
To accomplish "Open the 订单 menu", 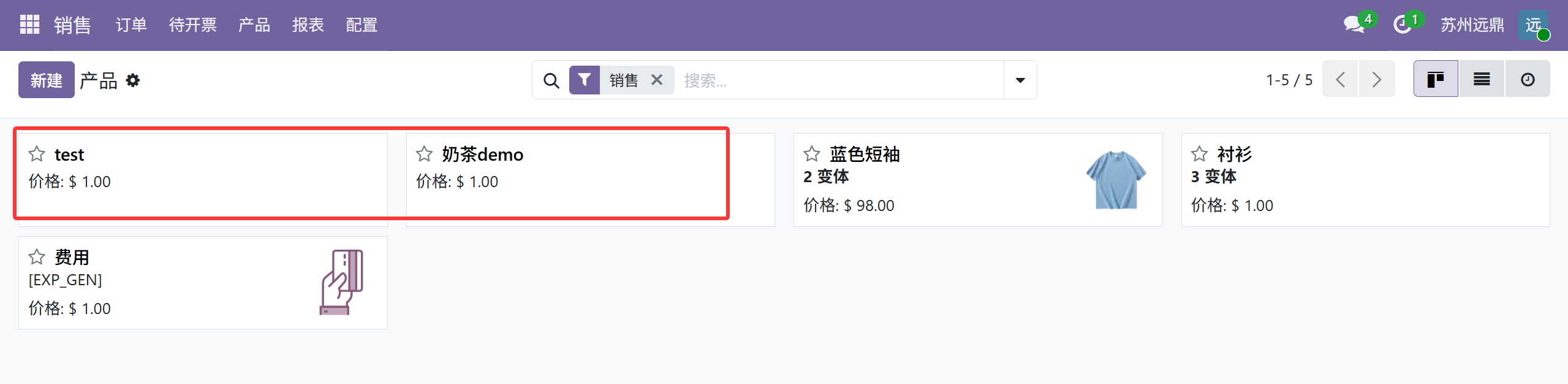I will click(x=131, y=25).
